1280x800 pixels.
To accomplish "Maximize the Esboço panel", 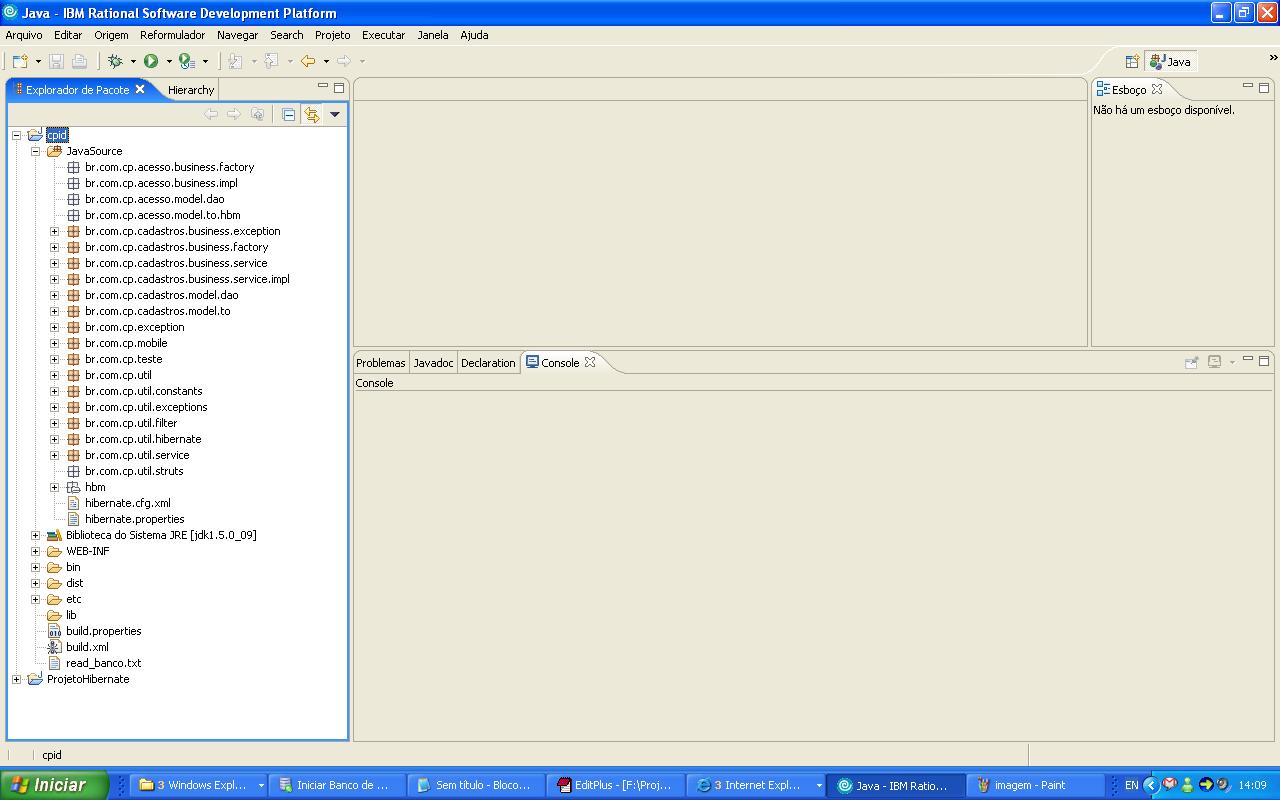I will point(1264,87).
